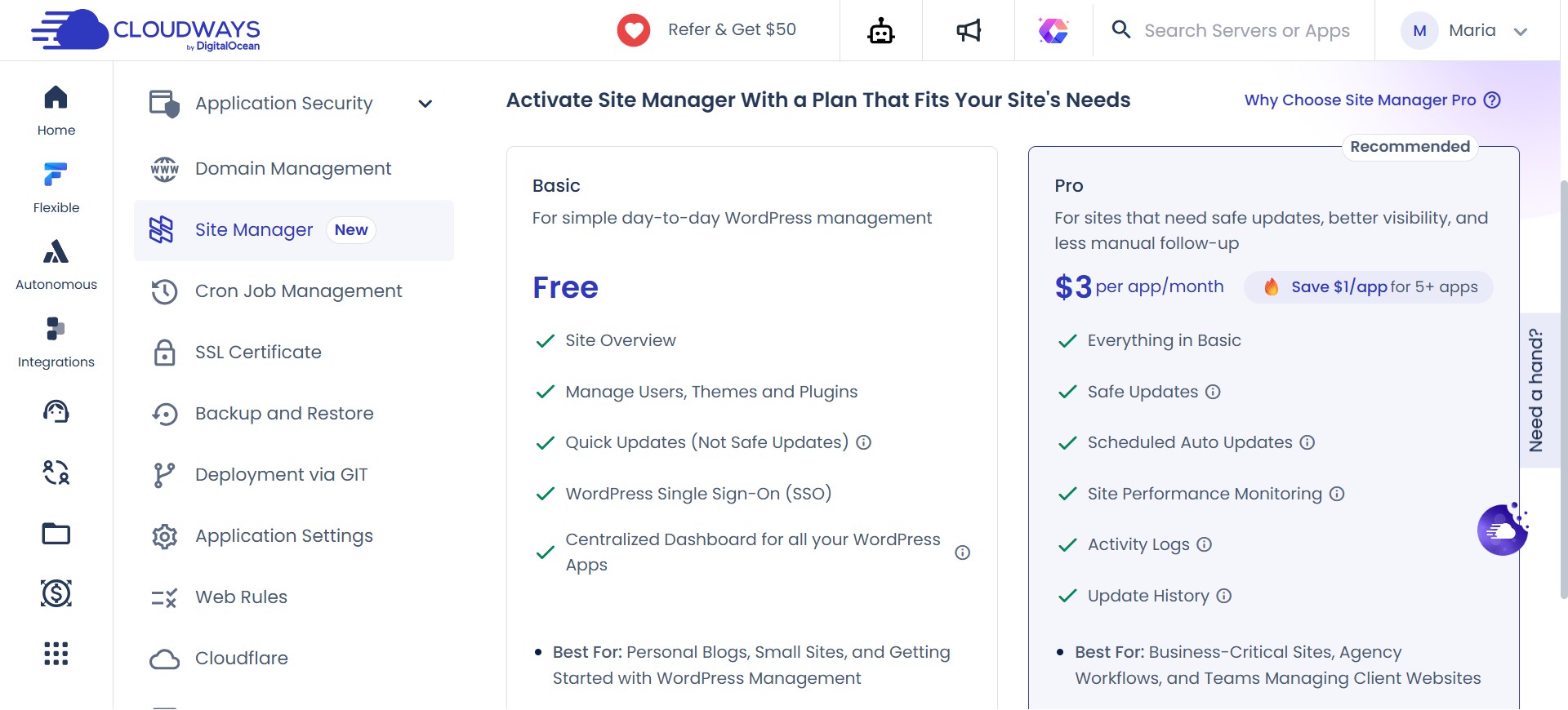Select Domain Management menu item
The height and width of the screenshot is (710, 1568).
[294, 169]
